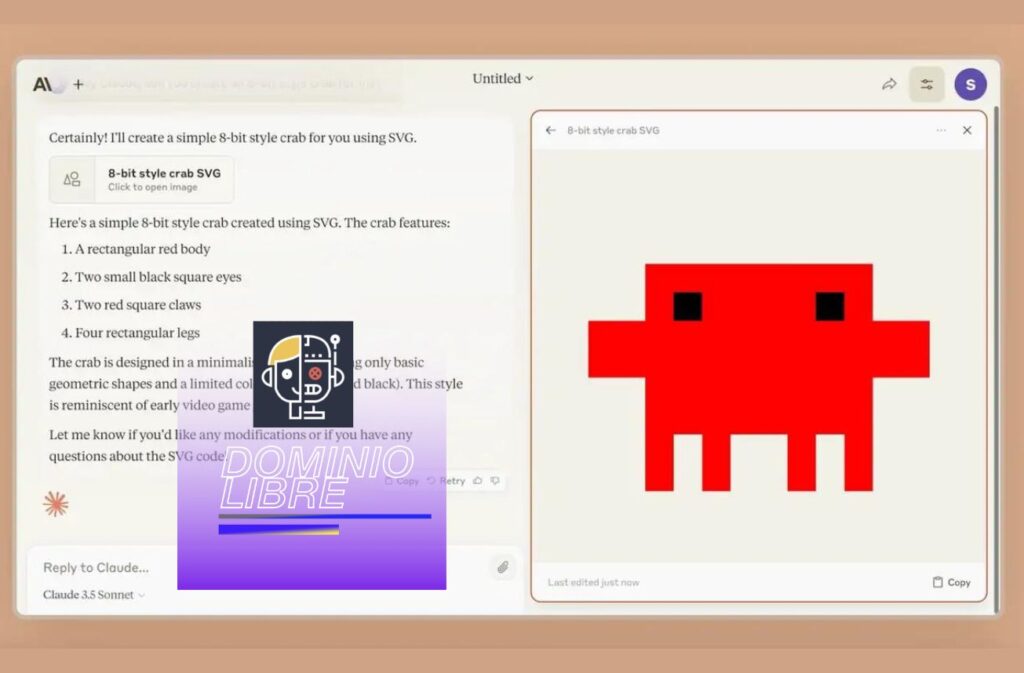This screenshot has height=673, width=1024.
Task: Expand the Untitled chat title dropdown
Action: [x=503, y=79]
